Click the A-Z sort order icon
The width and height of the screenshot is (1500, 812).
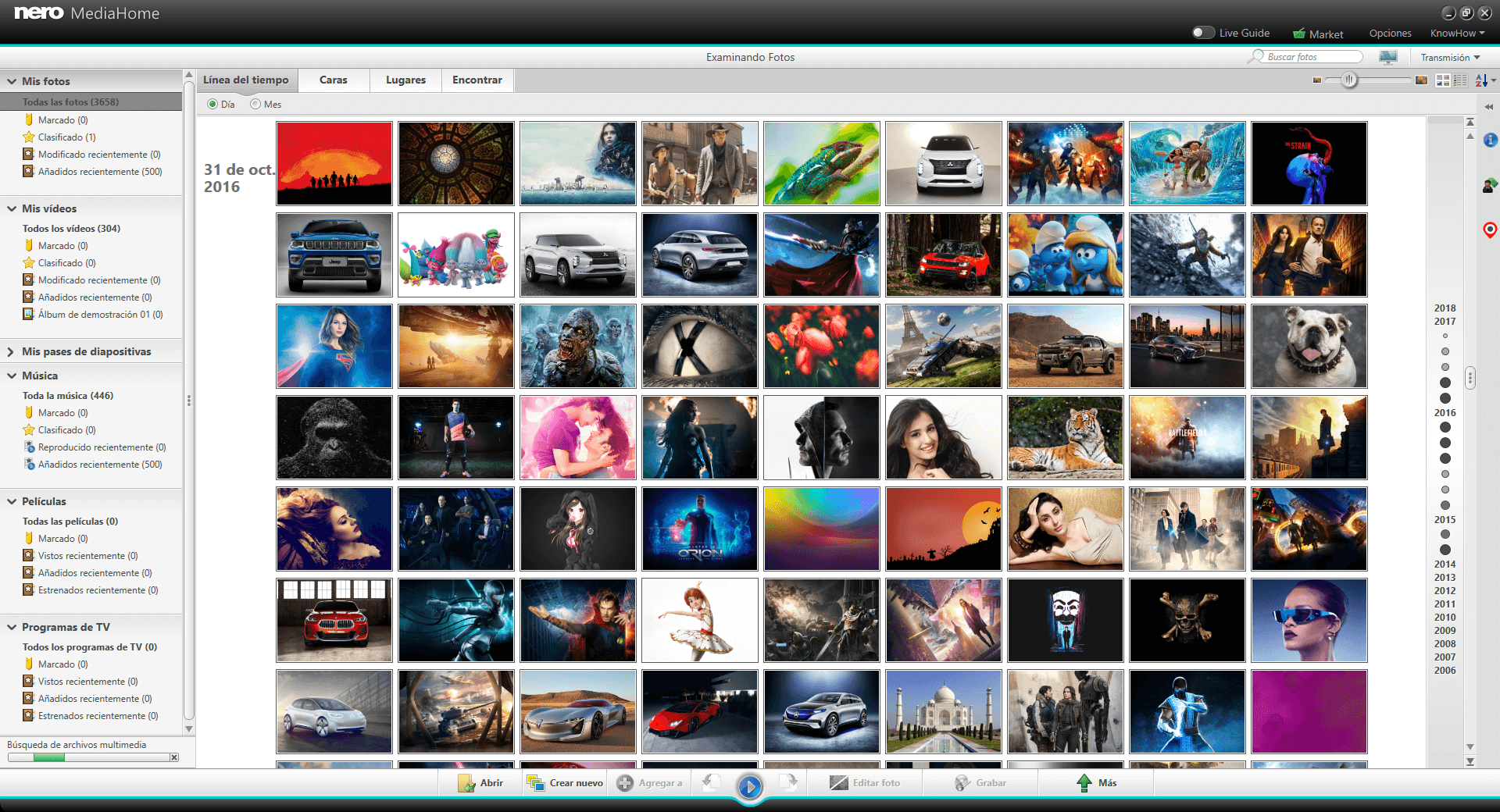click(x=1481, y=80)
